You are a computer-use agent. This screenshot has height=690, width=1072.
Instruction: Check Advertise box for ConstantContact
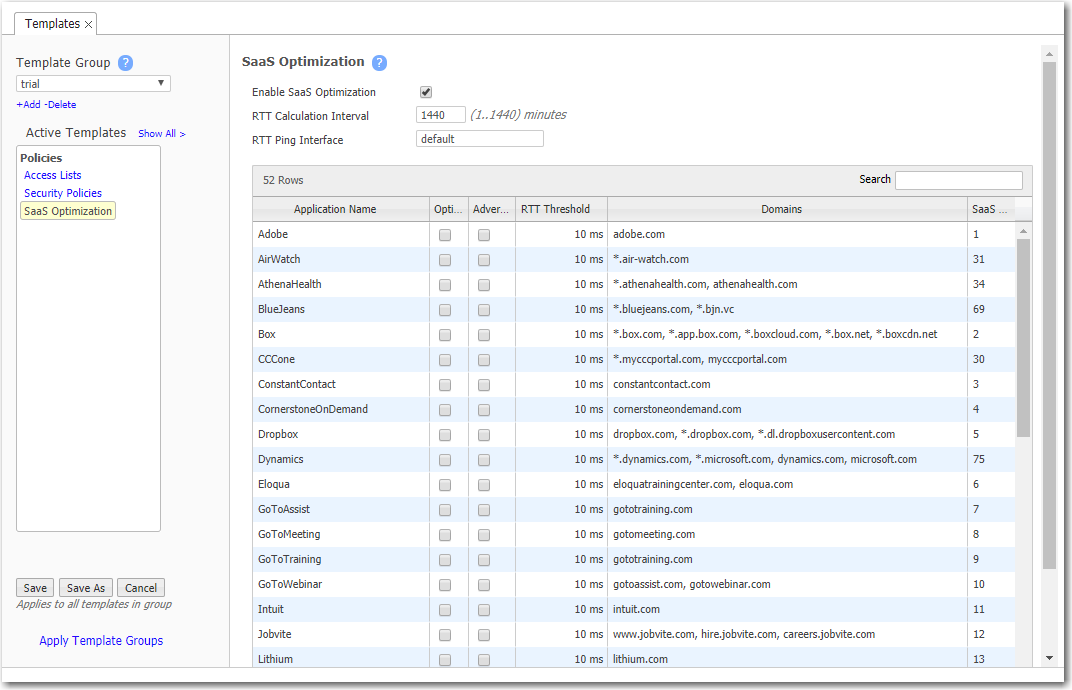click(484, 385)
